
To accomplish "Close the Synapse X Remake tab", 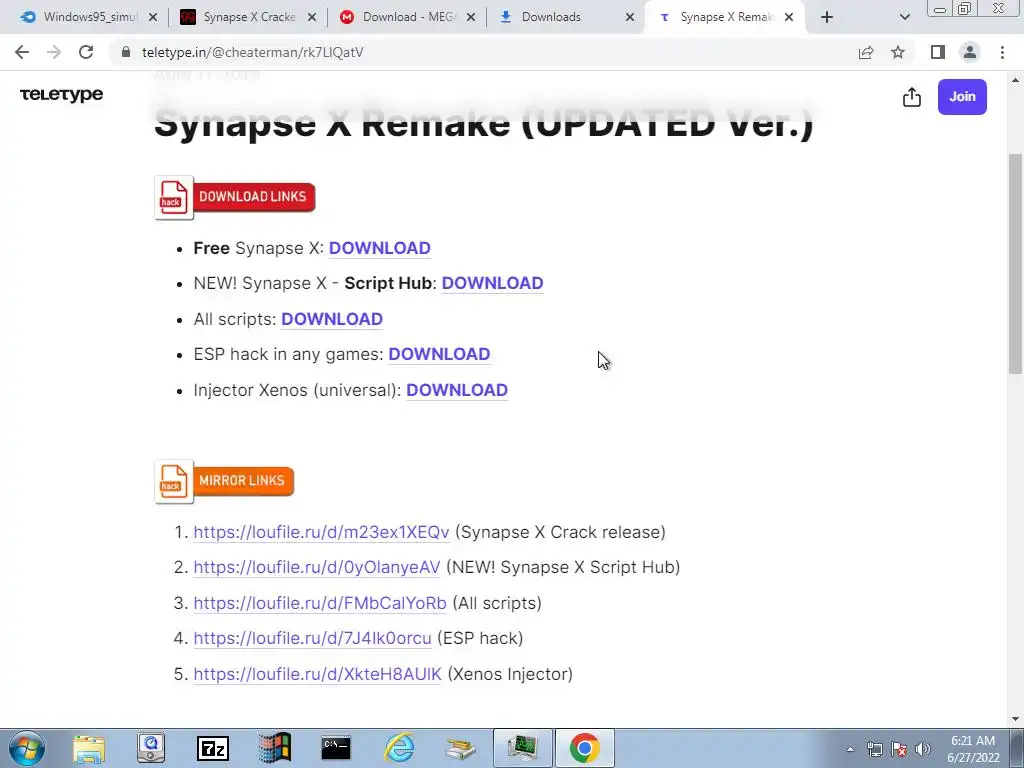I will tap(789, 17).
